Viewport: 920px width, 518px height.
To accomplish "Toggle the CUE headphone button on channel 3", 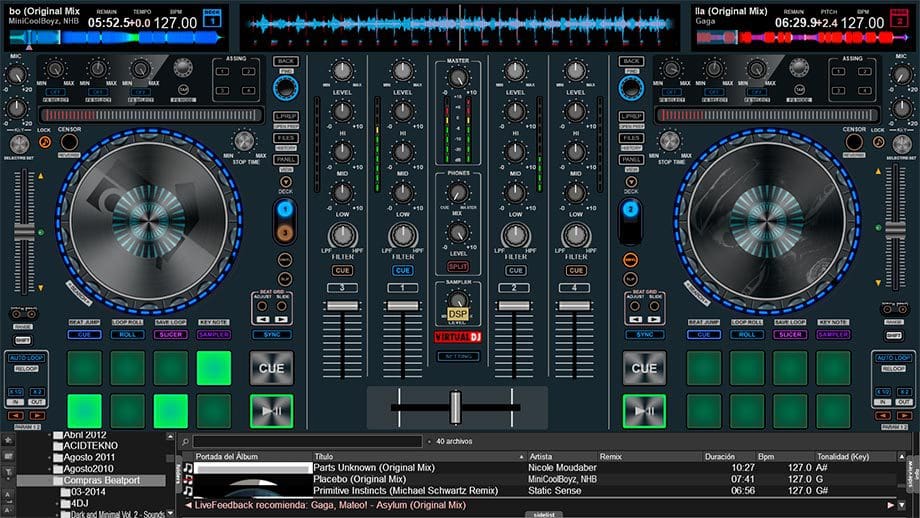I will tap(342, 270).
